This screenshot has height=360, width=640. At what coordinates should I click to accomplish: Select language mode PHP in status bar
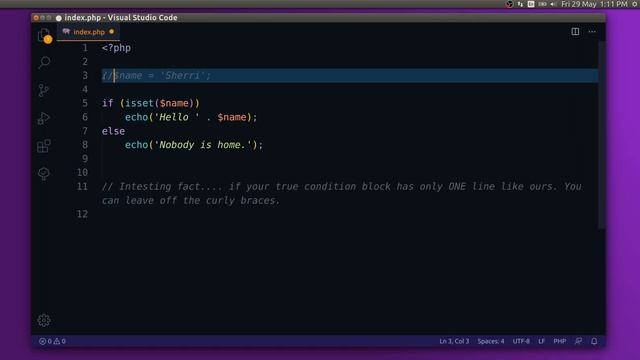pos(560,341)
